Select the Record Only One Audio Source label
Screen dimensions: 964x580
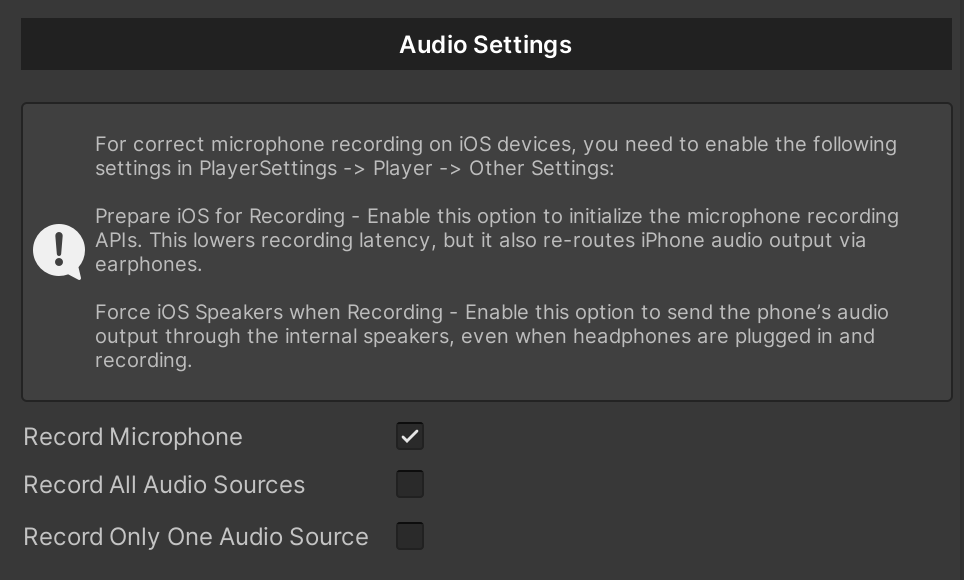196,536
